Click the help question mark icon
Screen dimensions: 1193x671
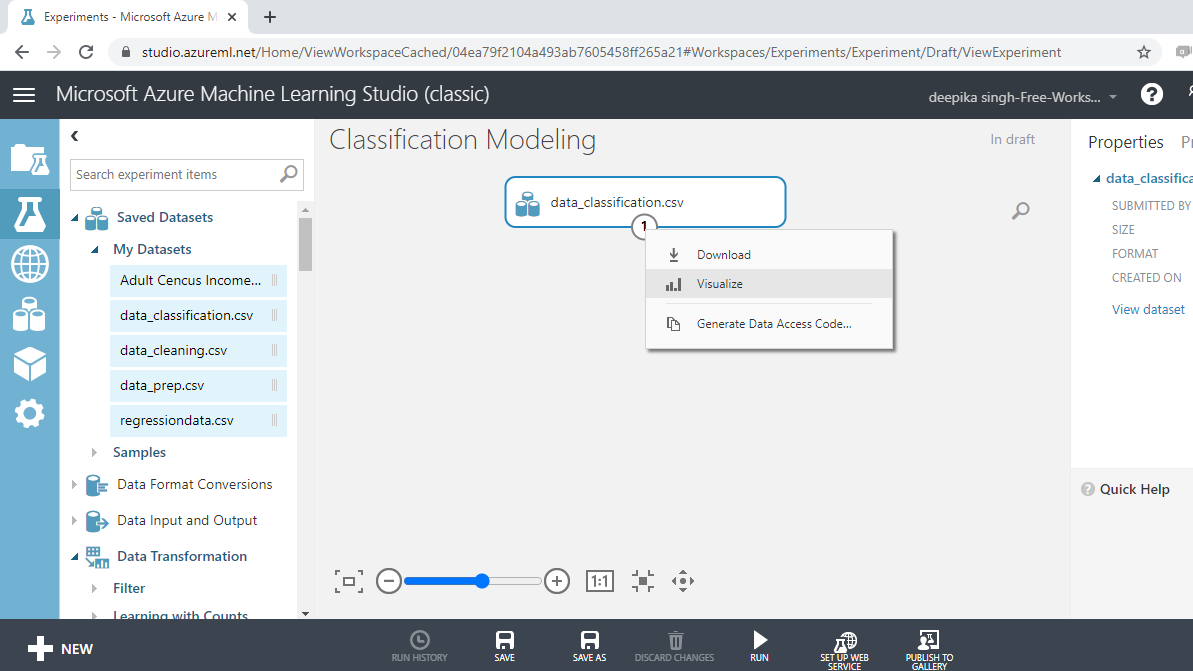pos(1151,94)
